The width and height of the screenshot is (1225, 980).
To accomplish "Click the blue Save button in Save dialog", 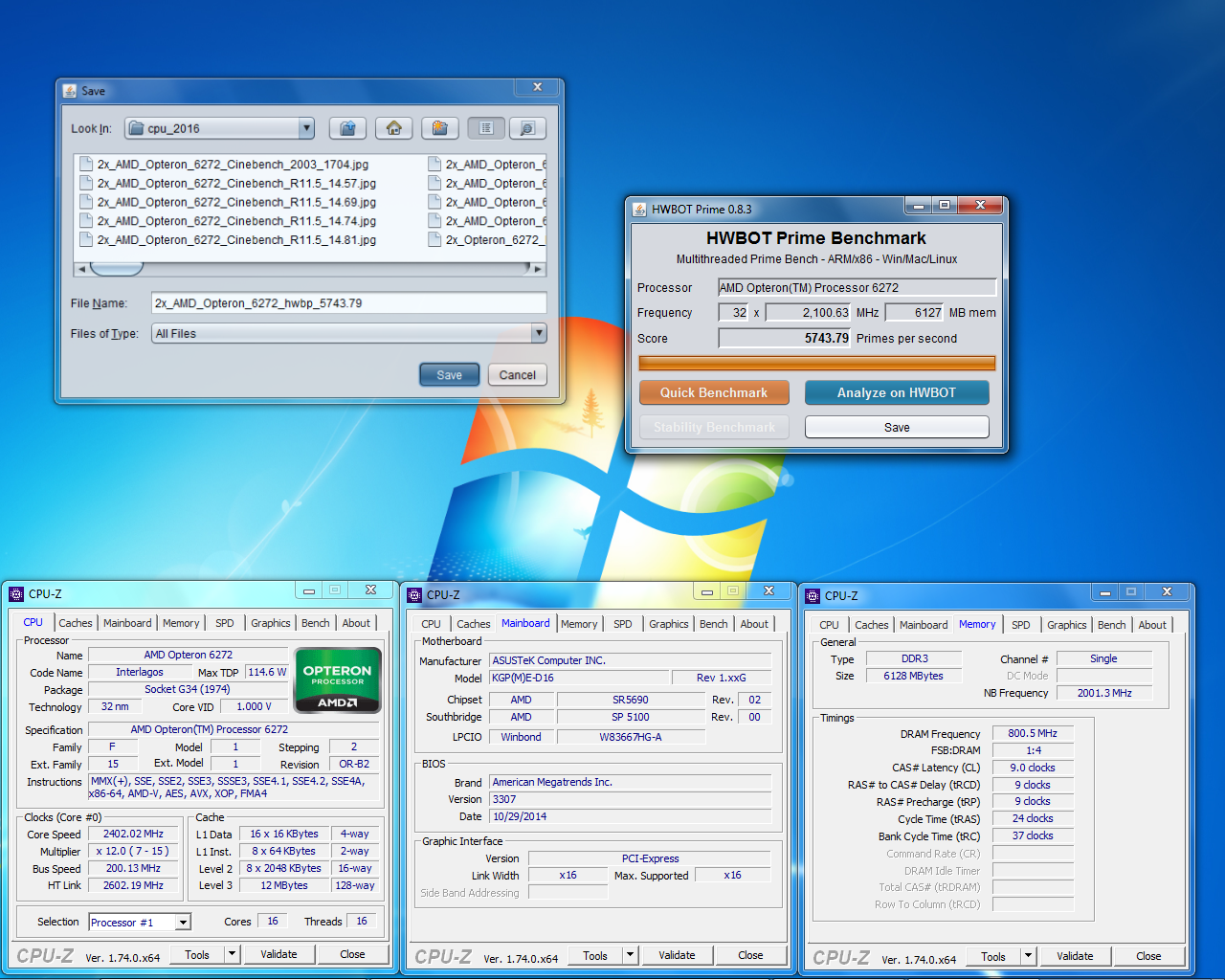I will [450, 375].
